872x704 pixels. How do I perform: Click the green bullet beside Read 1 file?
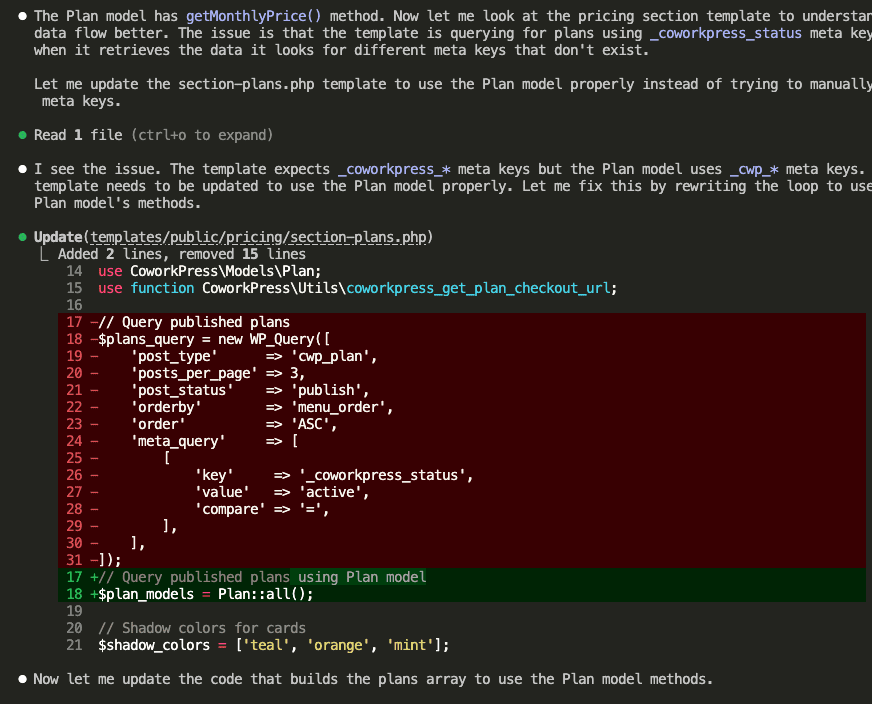pos(22,135)
